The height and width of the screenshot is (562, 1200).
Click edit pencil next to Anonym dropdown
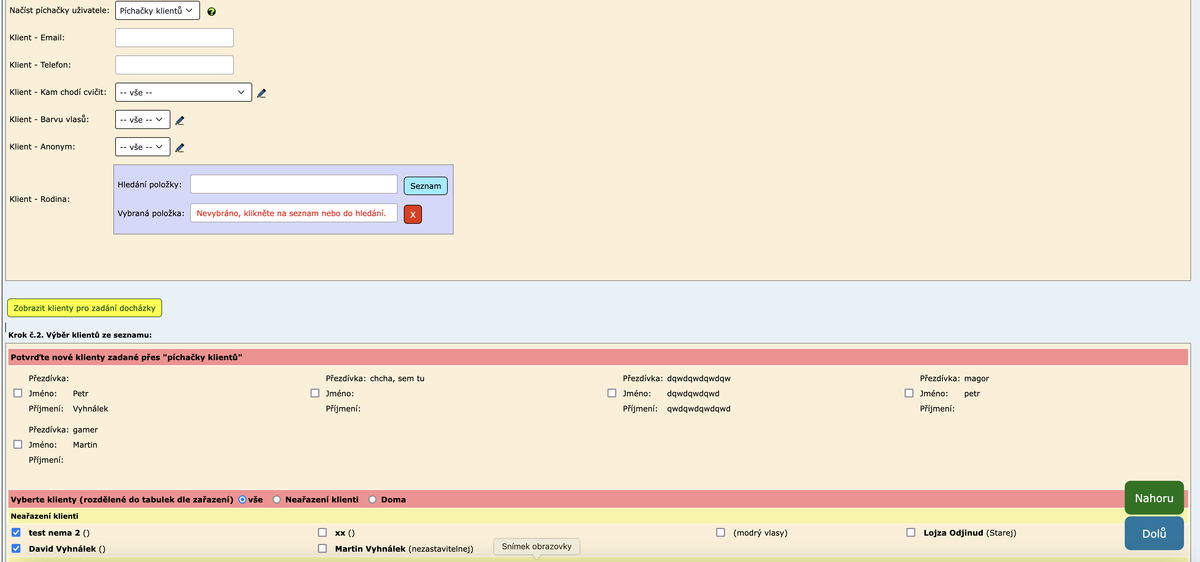point(180,148)
